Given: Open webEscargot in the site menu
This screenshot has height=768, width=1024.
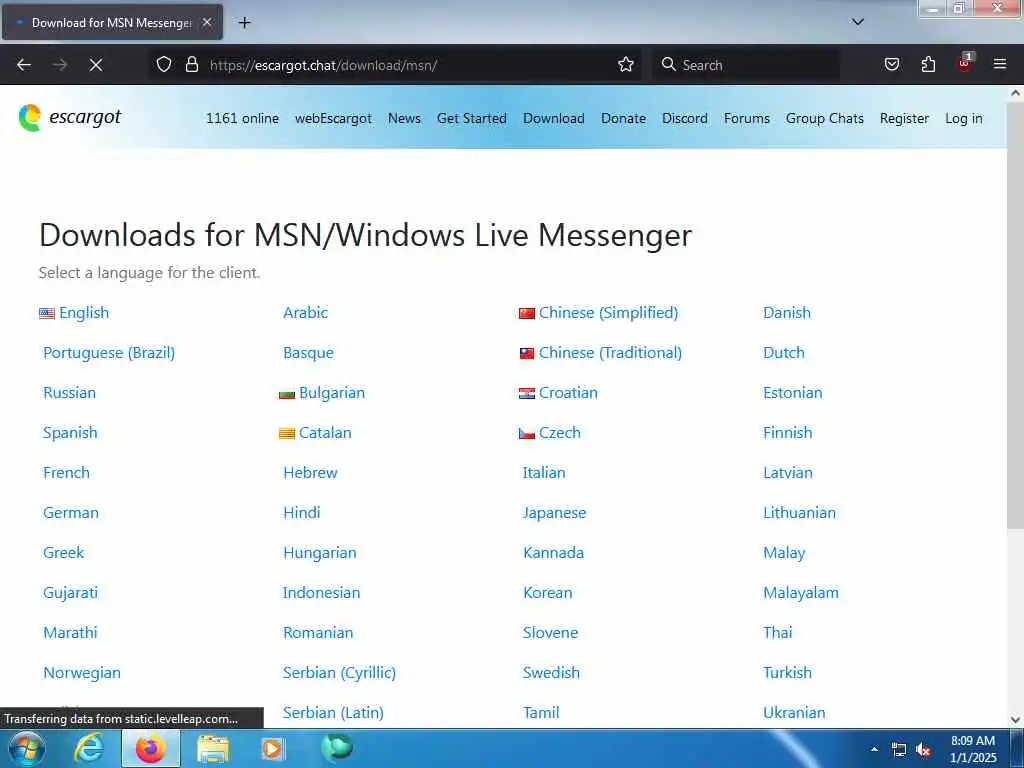Looking at the screenshot, I should [333, 118].
